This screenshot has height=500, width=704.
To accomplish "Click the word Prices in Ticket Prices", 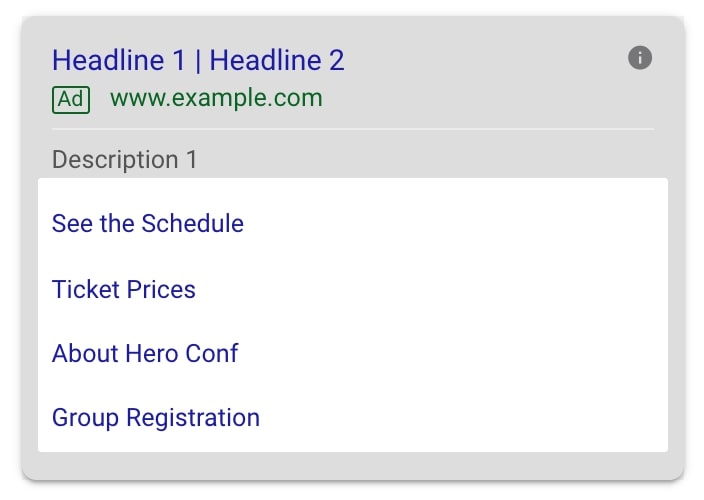I will point(161,289).
